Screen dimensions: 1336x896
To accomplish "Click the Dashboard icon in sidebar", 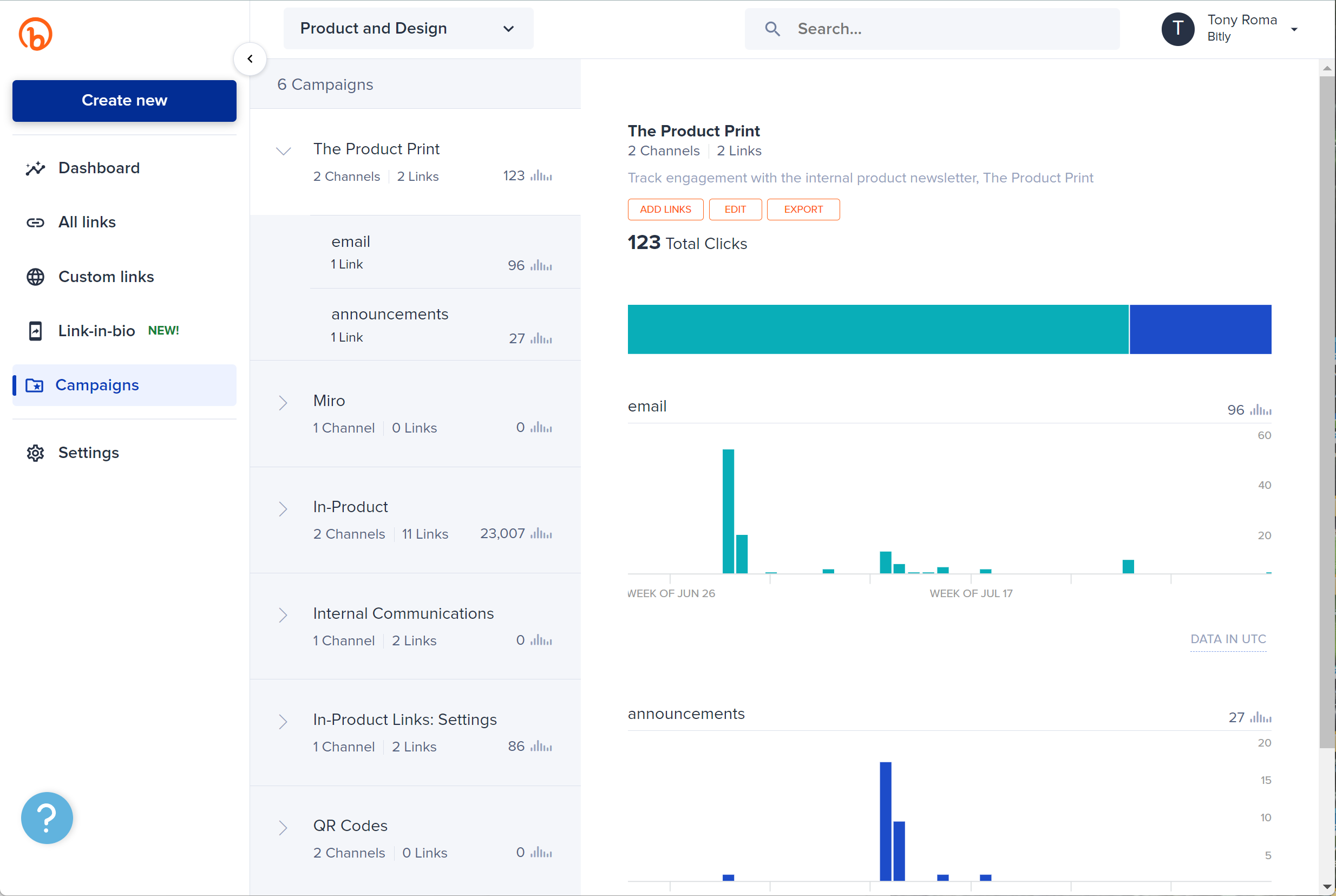I will pyautogui.click(x=35, y=167).
